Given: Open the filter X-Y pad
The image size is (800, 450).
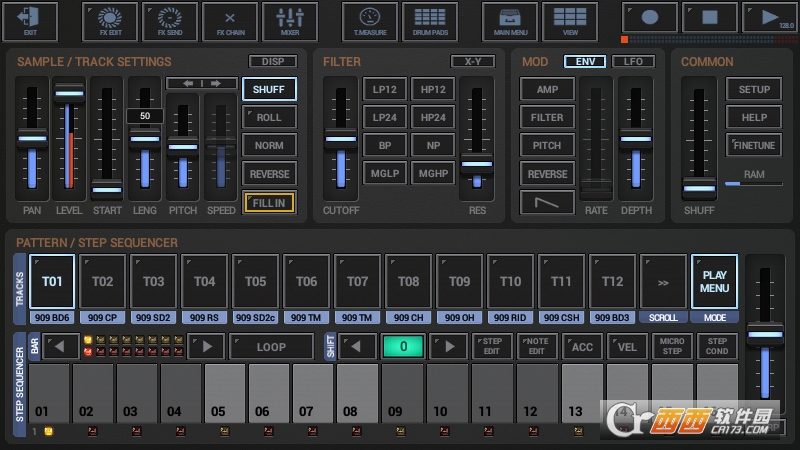Looking at the screenshot, I should click(473, 61).
